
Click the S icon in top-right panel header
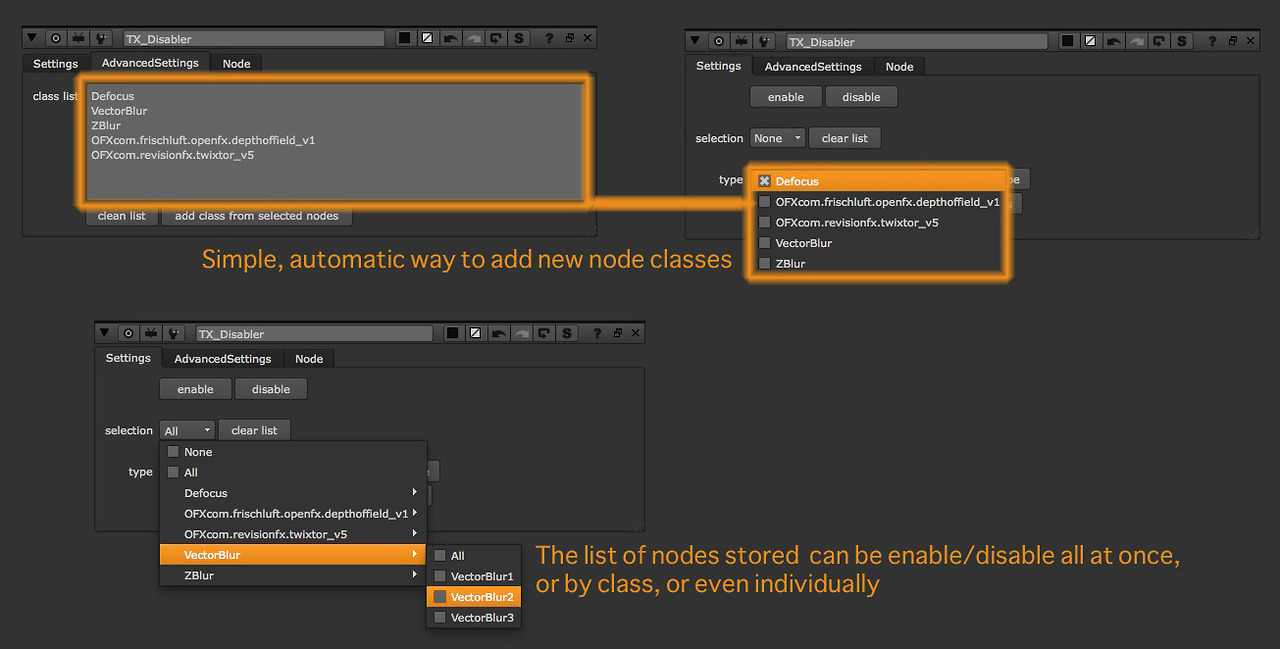point(1182,41)
